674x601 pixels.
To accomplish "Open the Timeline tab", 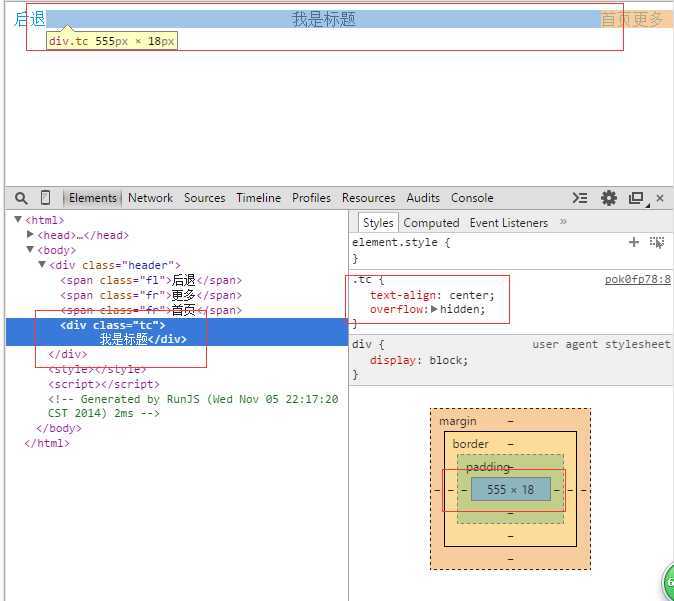I will click(x=258, y=198).
